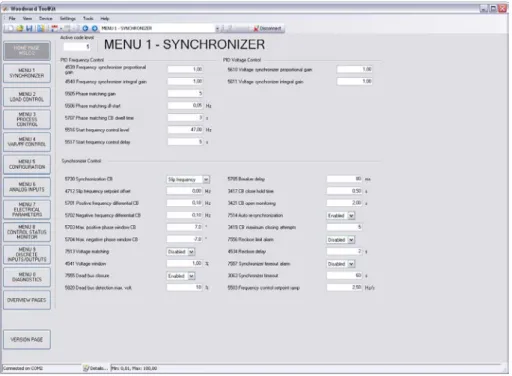This screenshot has width=512, height=376.
Task: Click the 4712 Slip frequency setpoint offset field
Action: [185, 191]
